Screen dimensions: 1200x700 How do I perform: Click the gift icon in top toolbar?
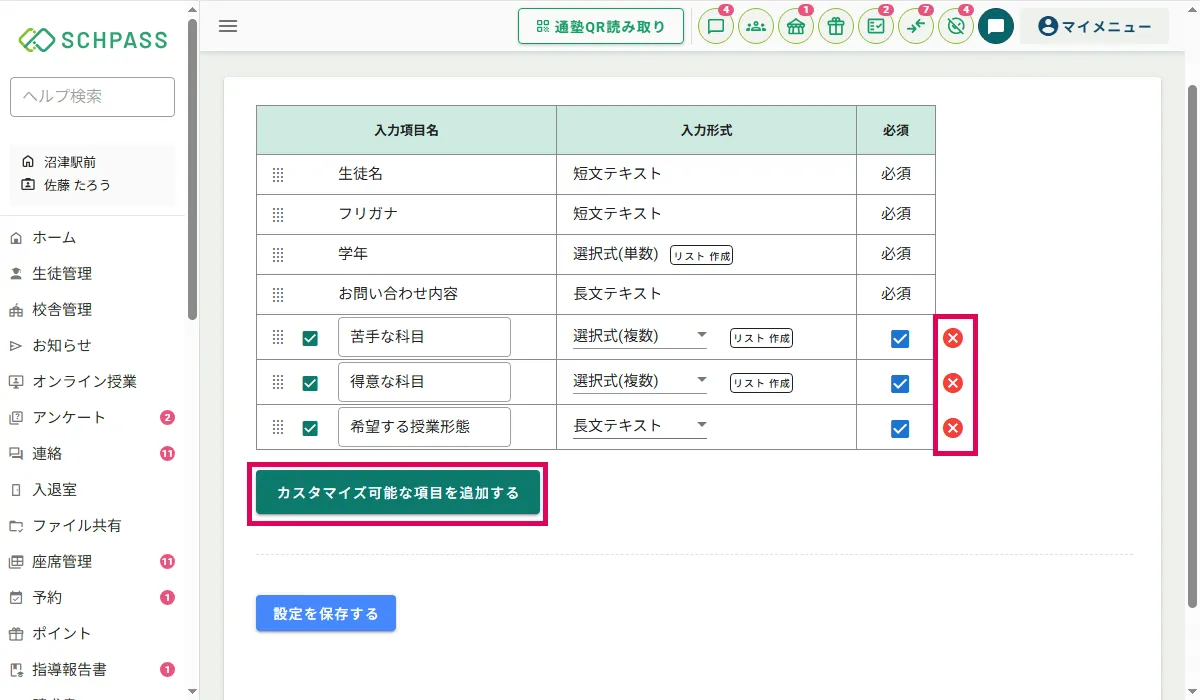coord(836,27)
